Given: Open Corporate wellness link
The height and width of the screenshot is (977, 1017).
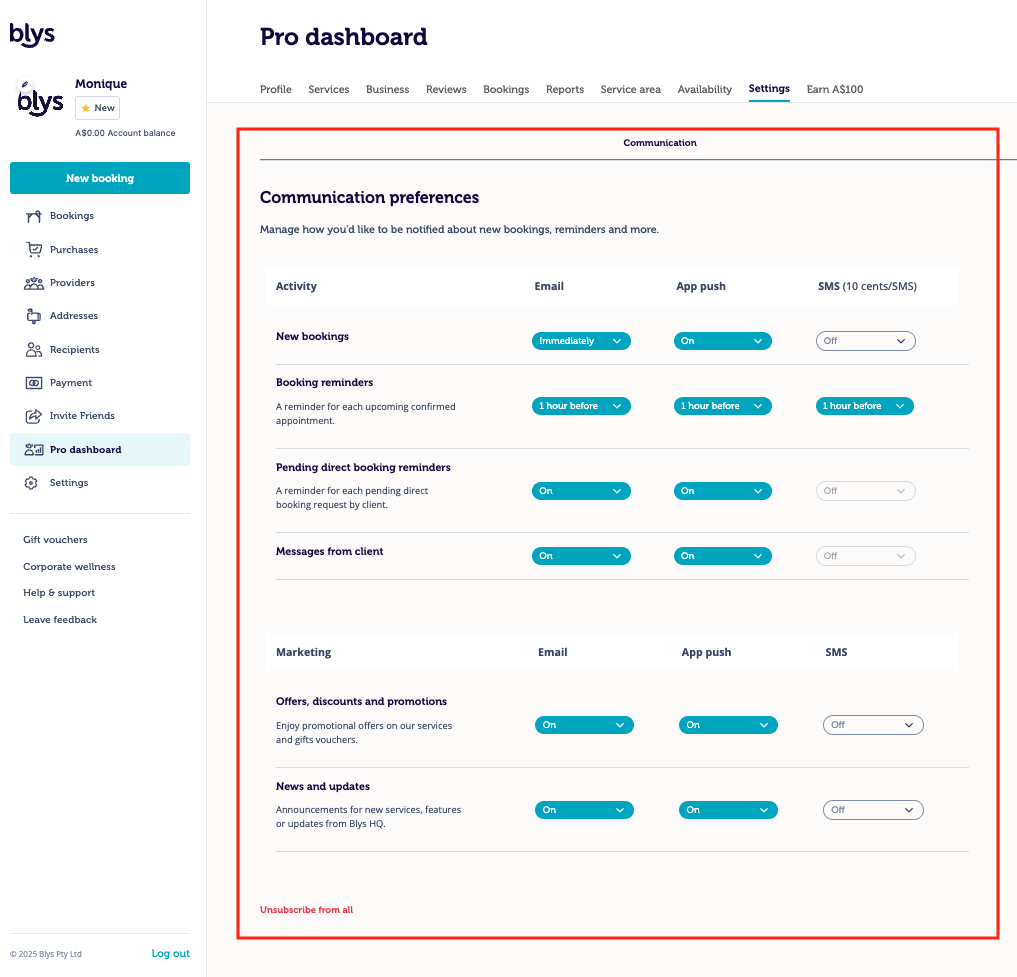Looking at the screenshot, I should click(69, 567).
